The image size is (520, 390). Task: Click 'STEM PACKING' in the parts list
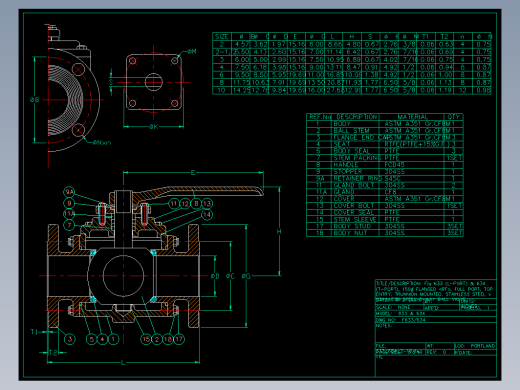pos(357,158)
